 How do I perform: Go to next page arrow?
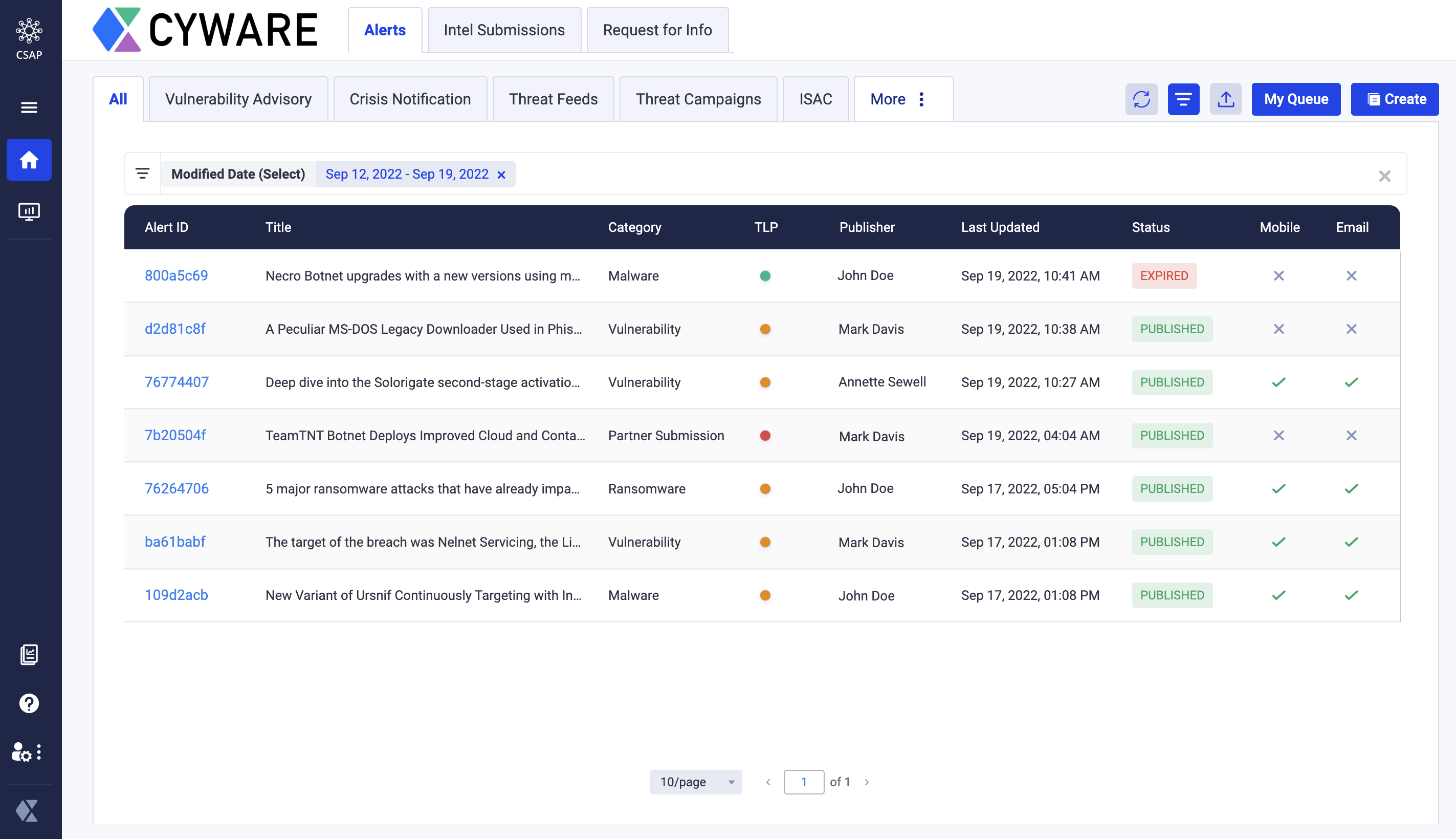[x=867, y=782]
